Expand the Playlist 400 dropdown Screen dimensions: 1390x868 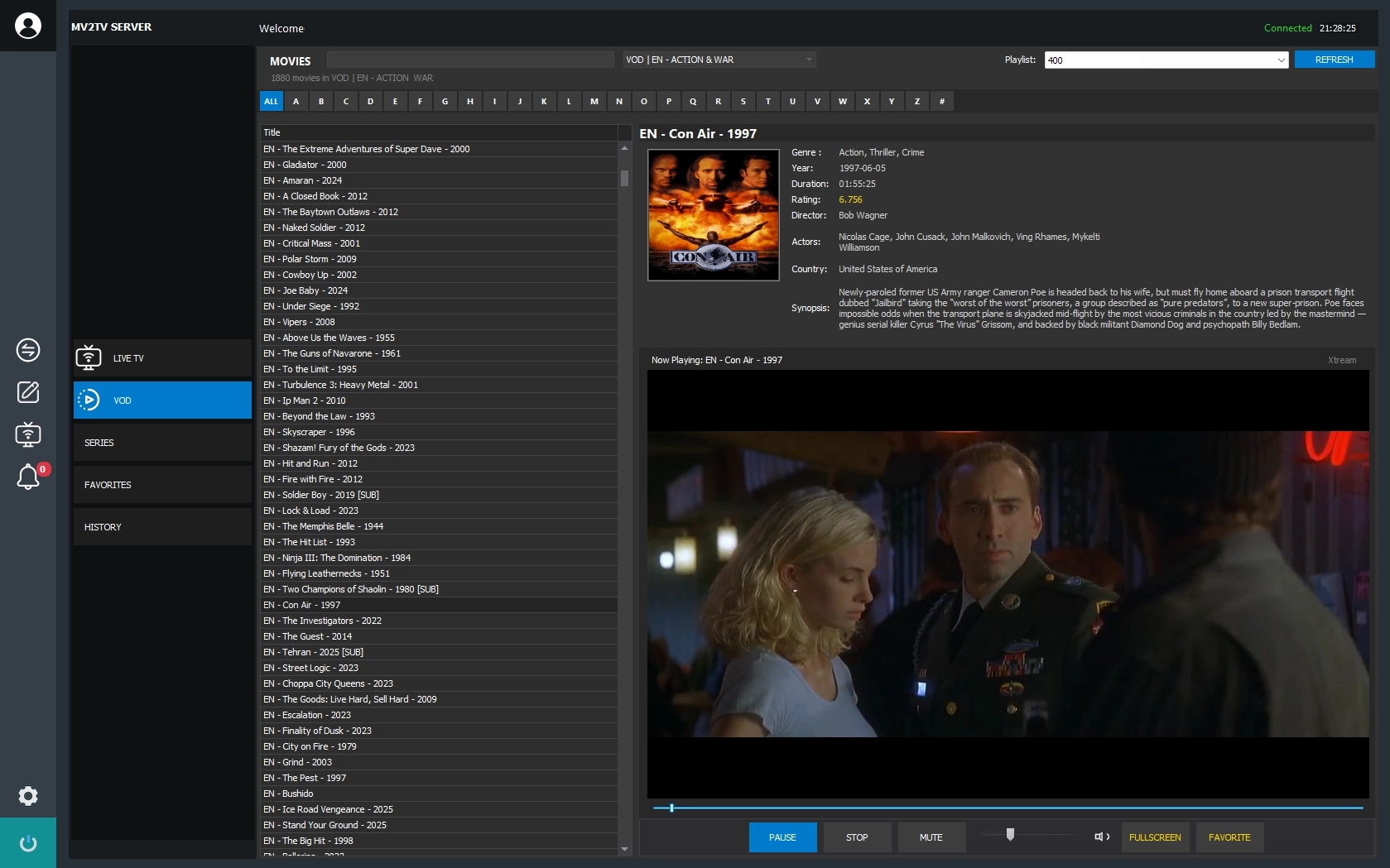click(x=1166, y=60)
